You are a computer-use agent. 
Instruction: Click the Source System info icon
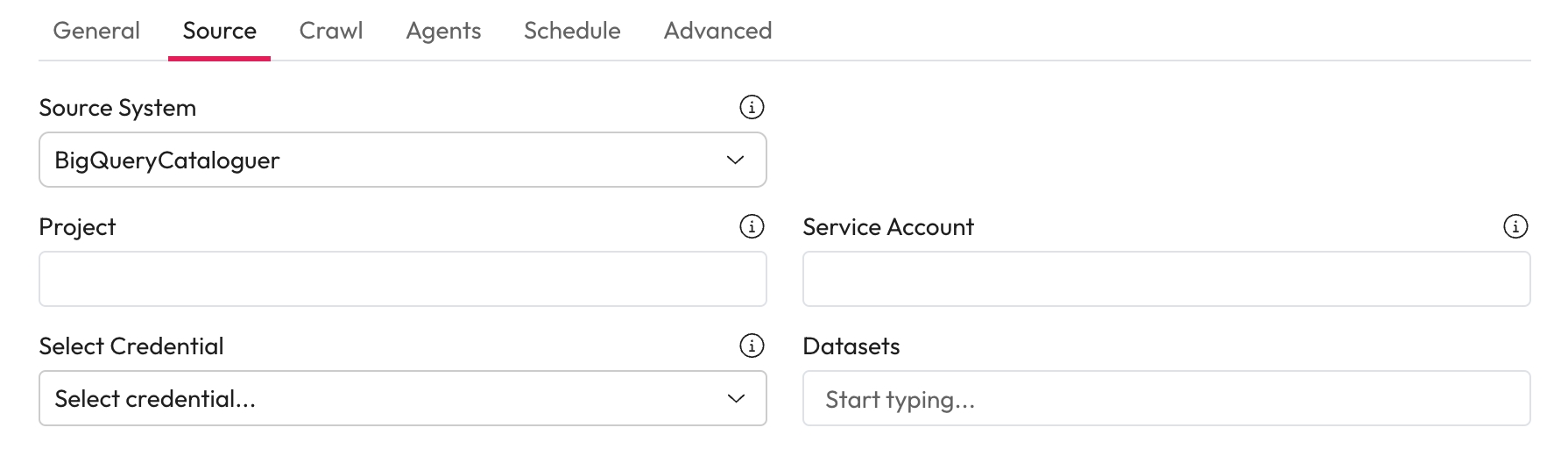(x=752, y=108)
